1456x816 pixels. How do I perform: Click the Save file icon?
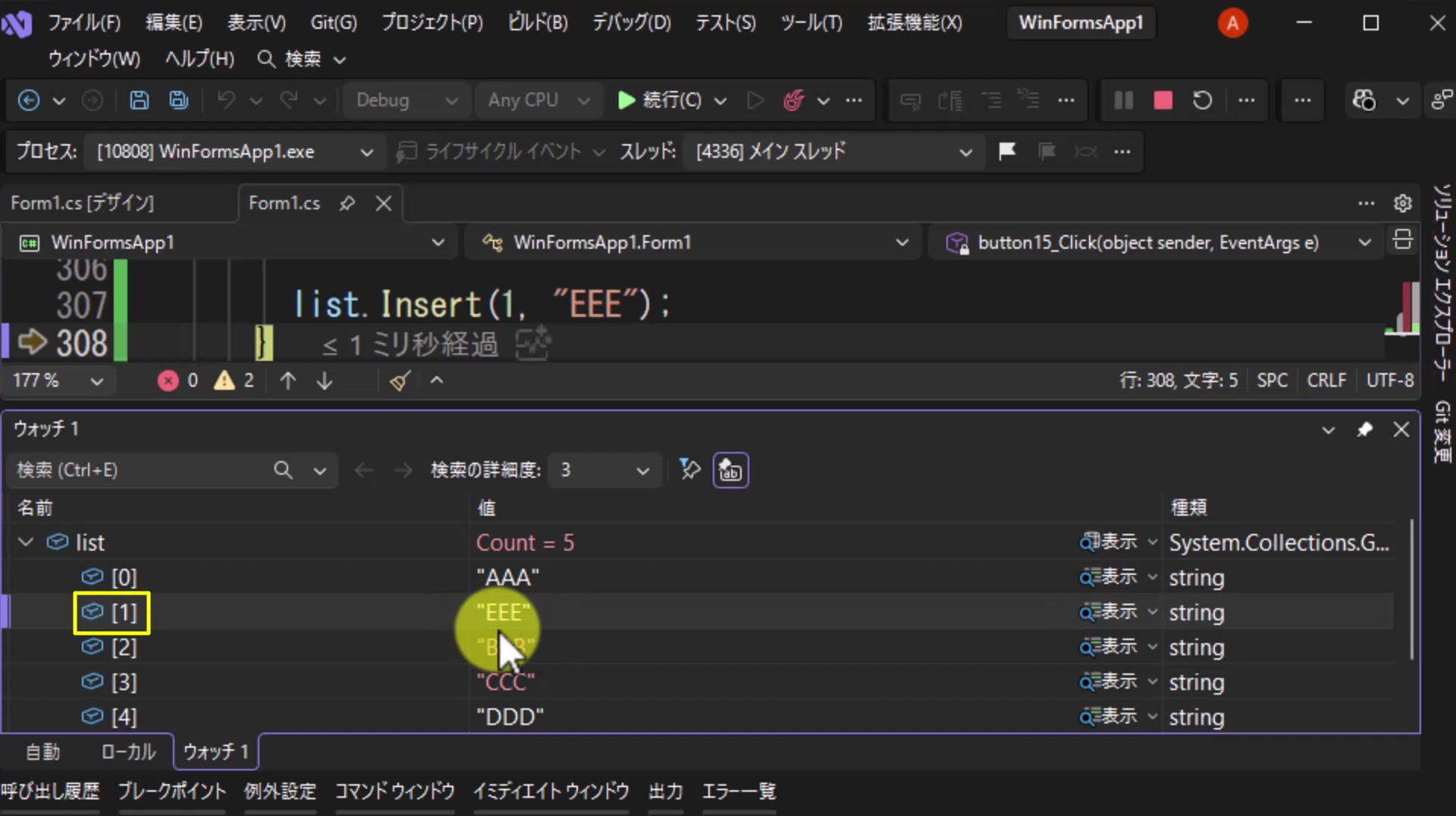tap(139, 100)
